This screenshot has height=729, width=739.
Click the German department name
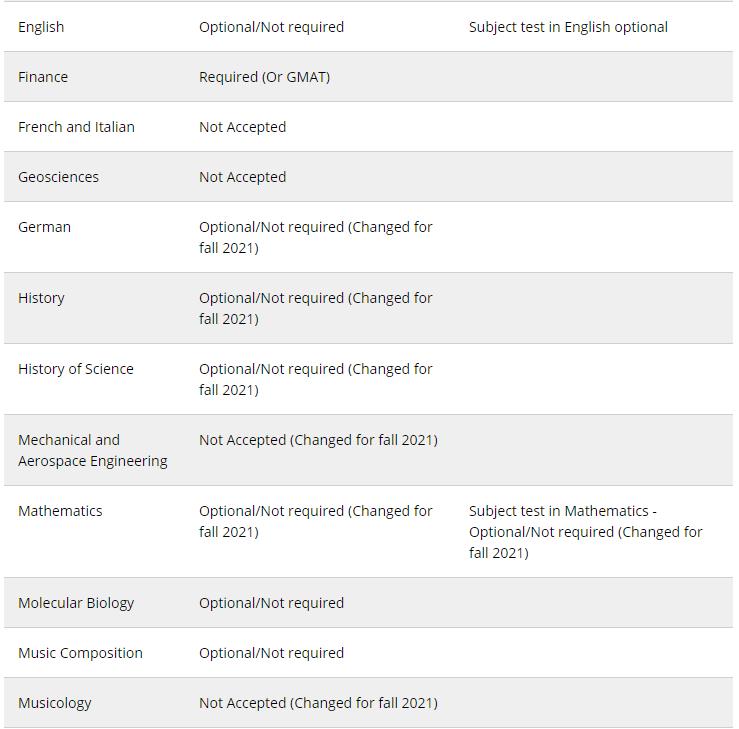pos(44,227)
